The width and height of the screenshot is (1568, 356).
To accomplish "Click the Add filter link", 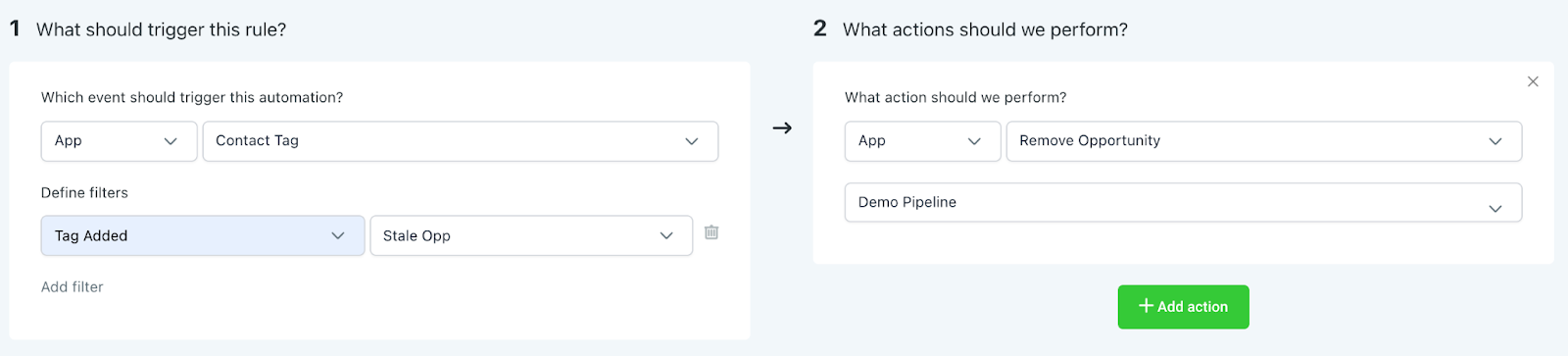I will [72, 287].
